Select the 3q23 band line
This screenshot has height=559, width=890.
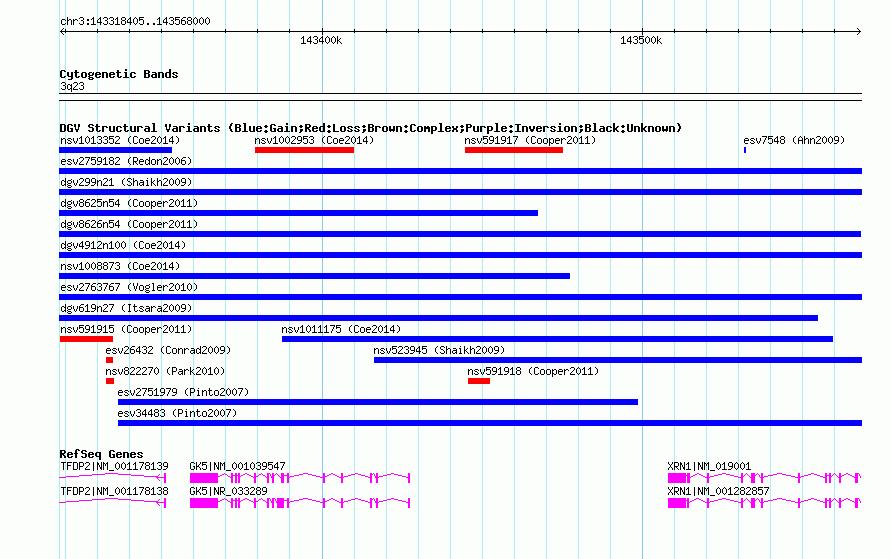coord(460,97)
